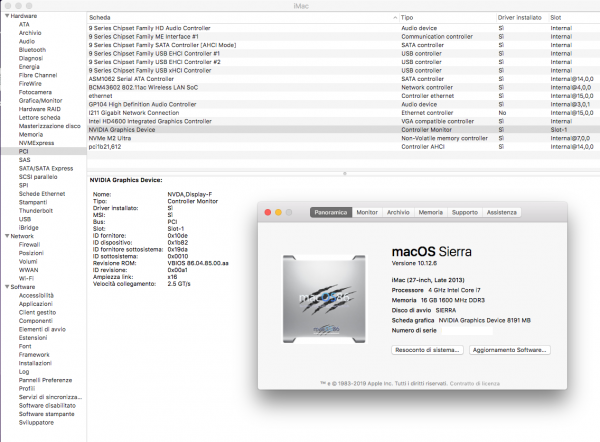Select WWAN under Network
Viewport: 600px width, 442px height.
pos(29,270)
